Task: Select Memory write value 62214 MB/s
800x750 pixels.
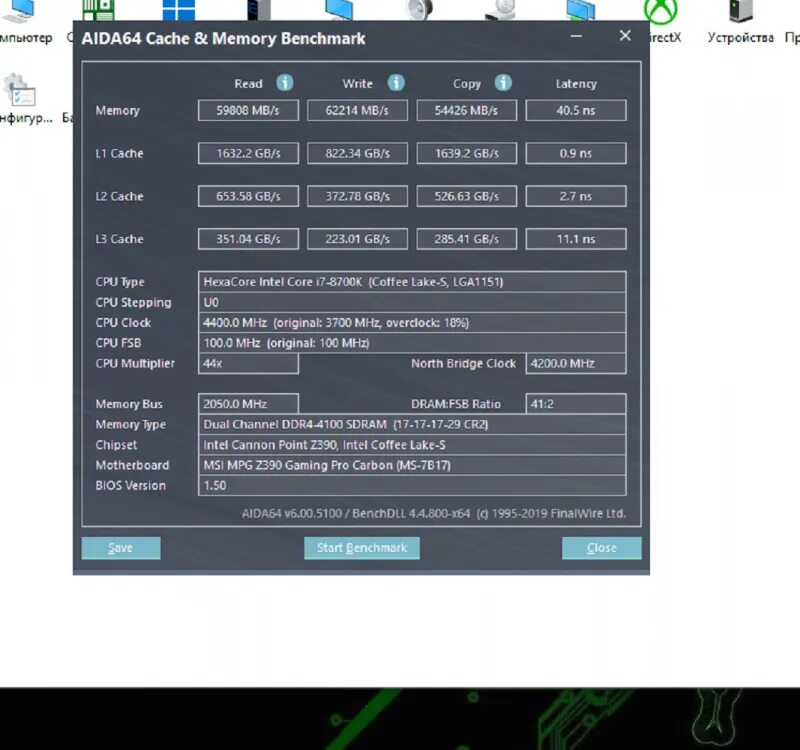Action: tap(357, 110)
